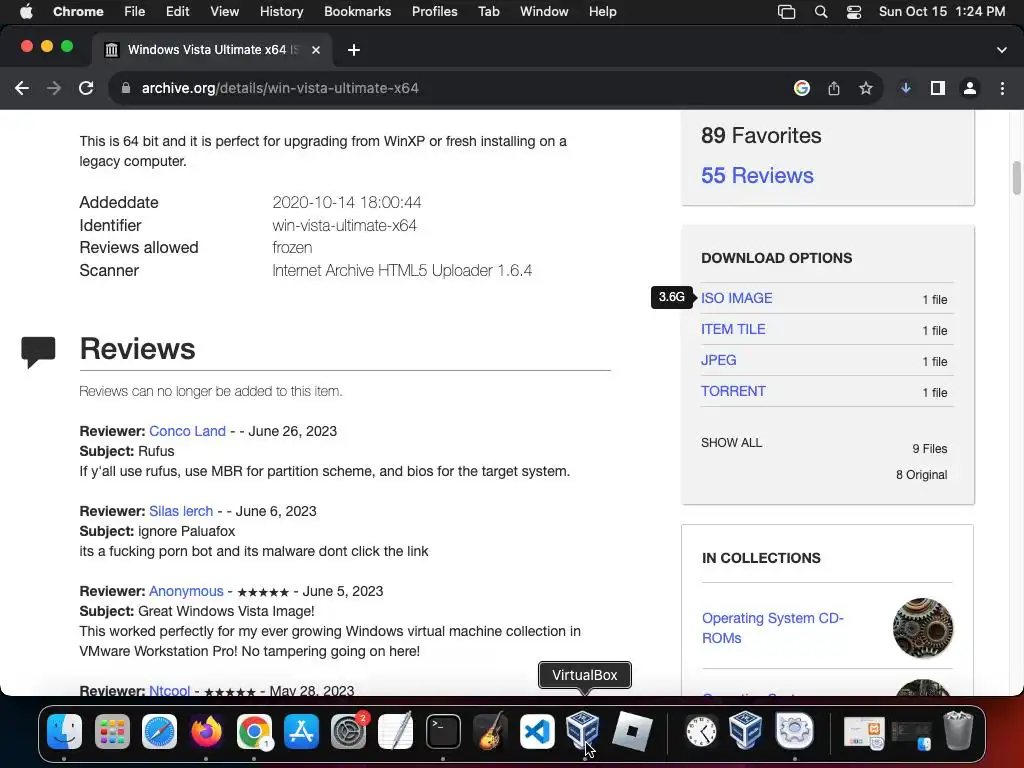Open macOS Control Center
Viewport: 1024px width, 768px height.
854,12
